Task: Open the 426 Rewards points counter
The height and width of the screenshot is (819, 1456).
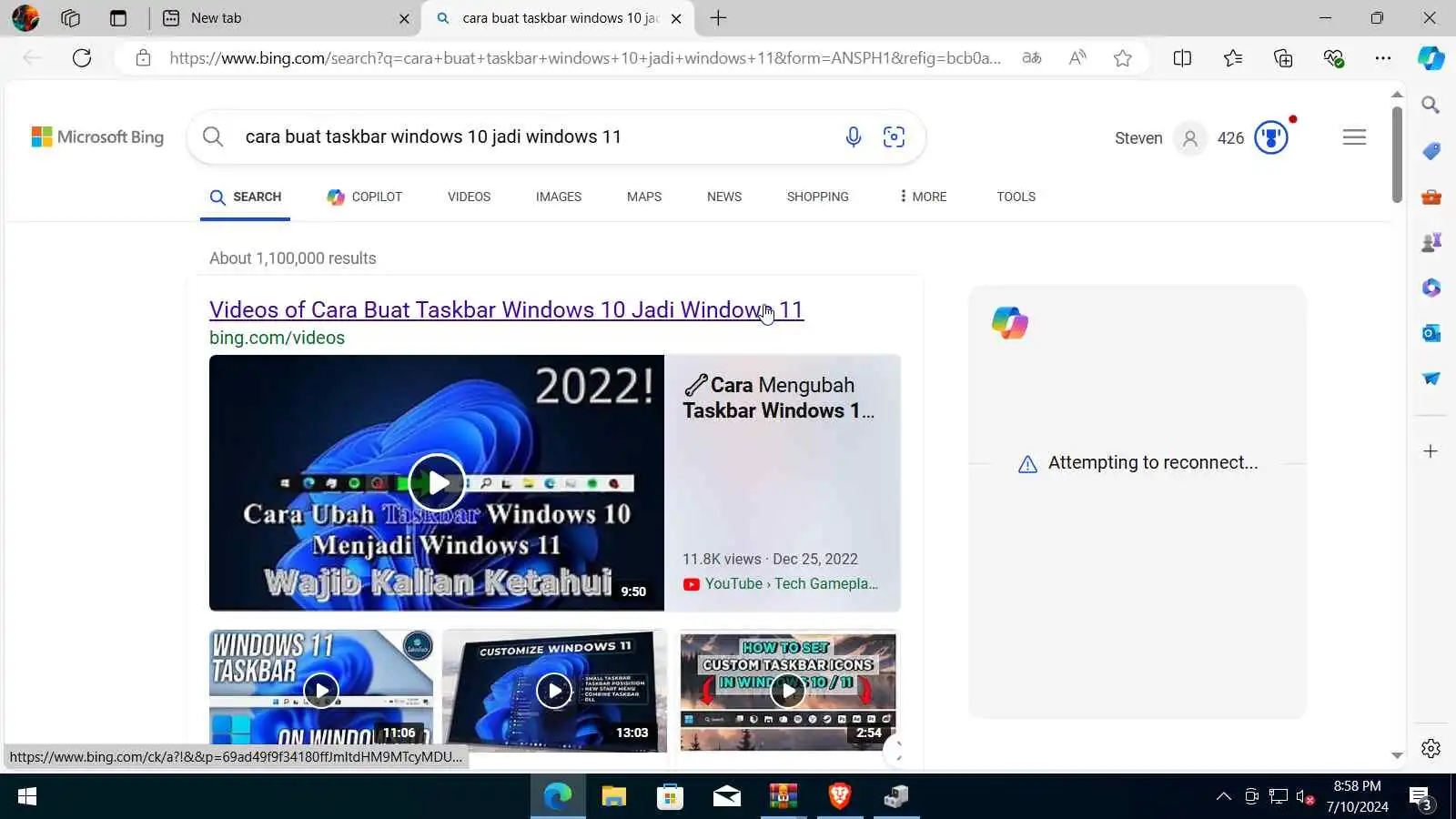Action: [x=1230, y=138]
